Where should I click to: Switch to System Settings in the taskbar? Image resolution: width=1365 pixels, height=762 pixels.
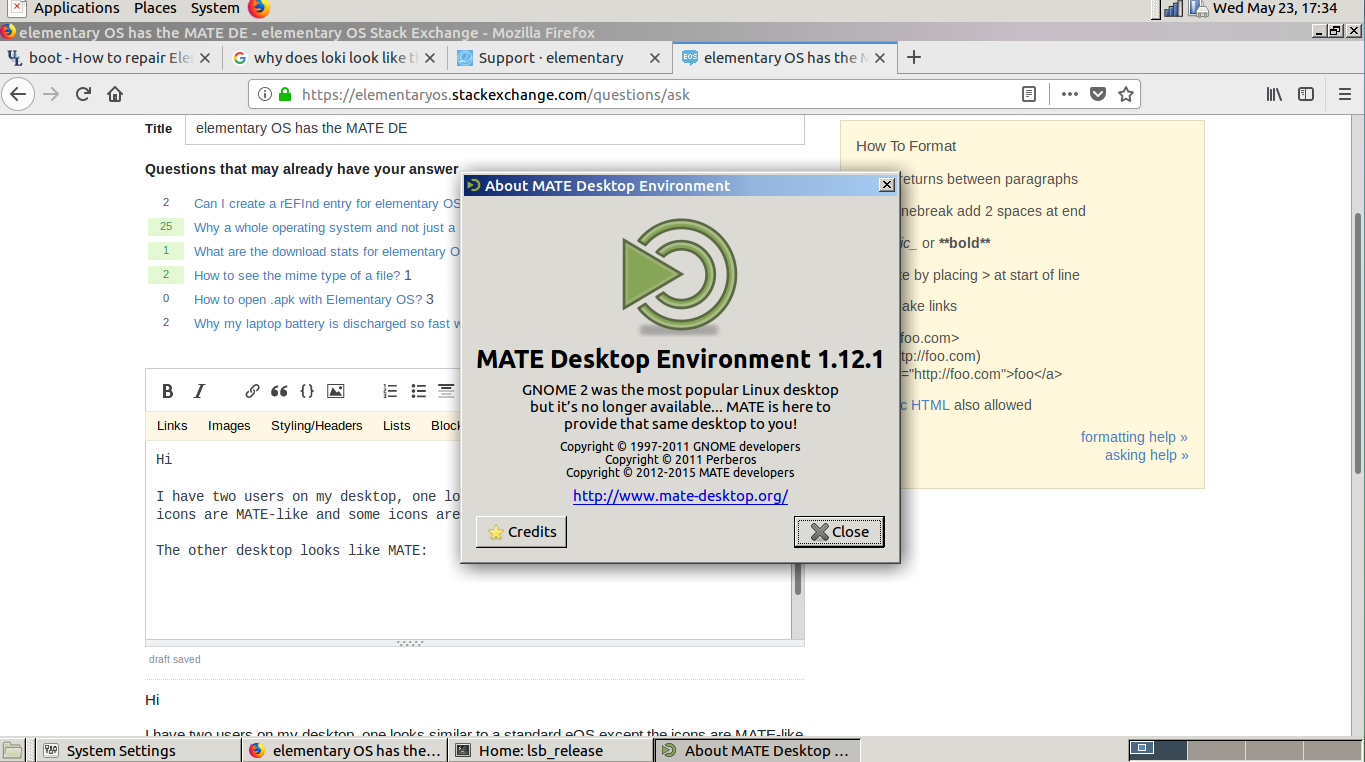tap(139, 750)
